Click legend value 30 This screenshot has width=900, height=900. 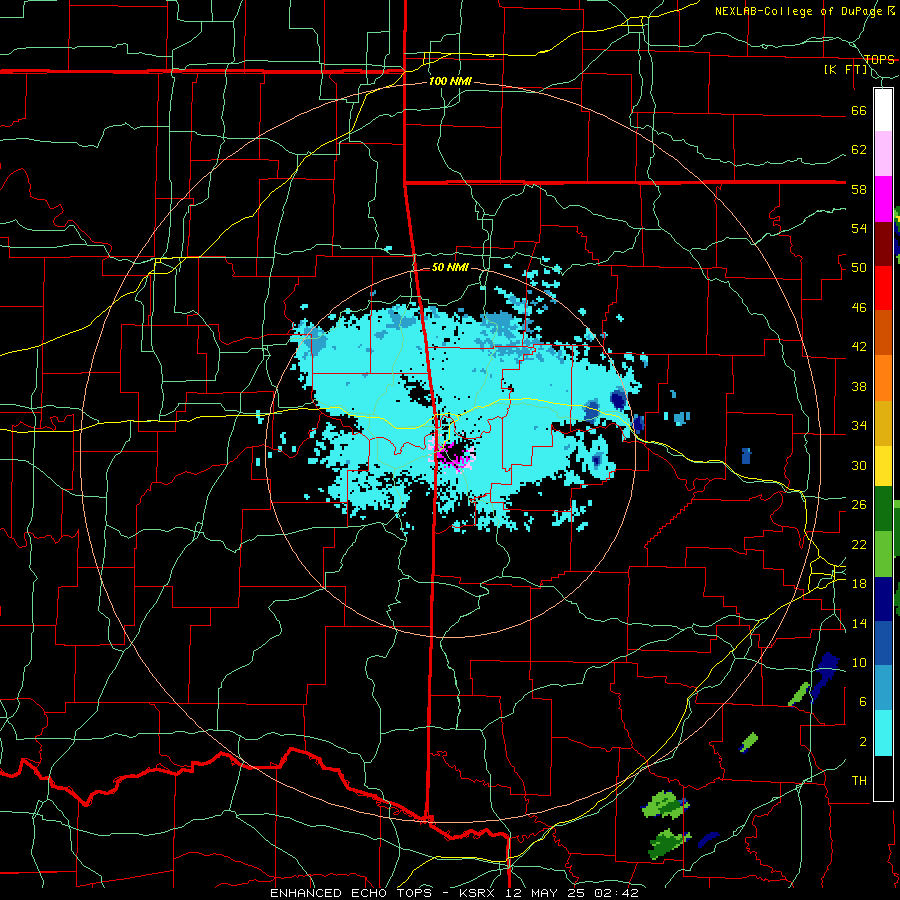(859, 465)
